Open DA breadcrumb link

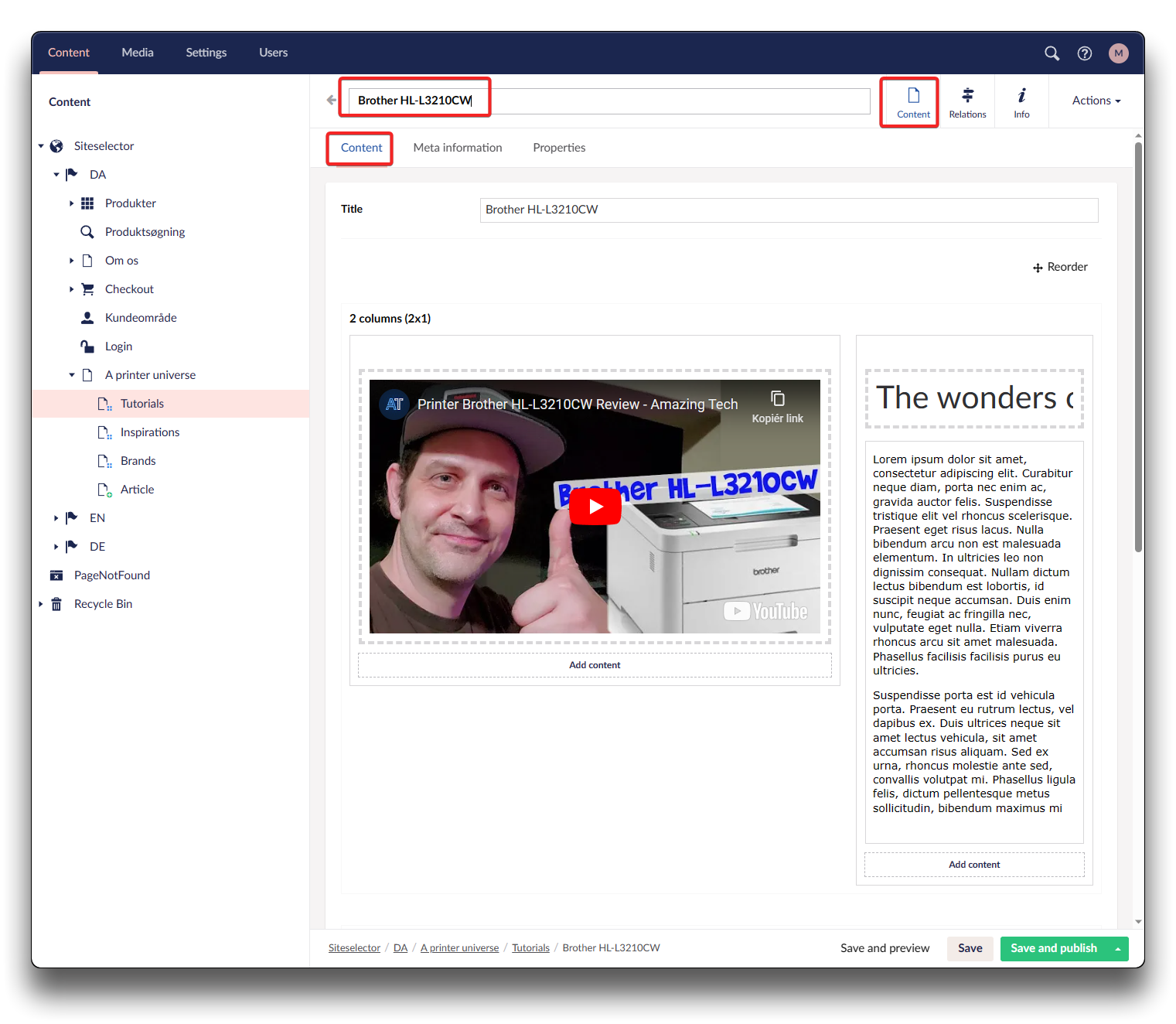[401, 948]
